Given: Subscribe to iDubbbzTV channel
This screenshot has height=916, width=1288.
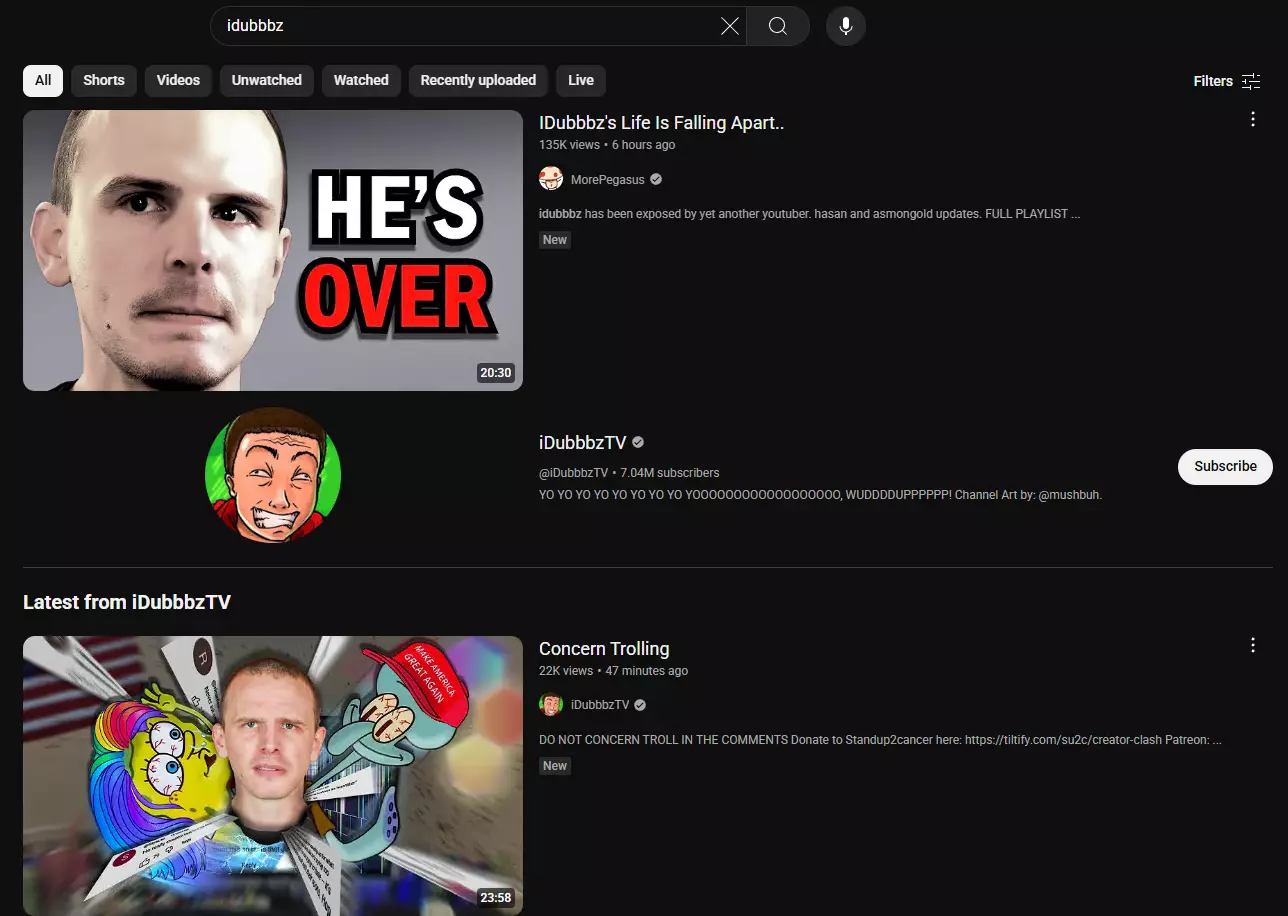Looking at the screenshot, I should coord(1225,467).
